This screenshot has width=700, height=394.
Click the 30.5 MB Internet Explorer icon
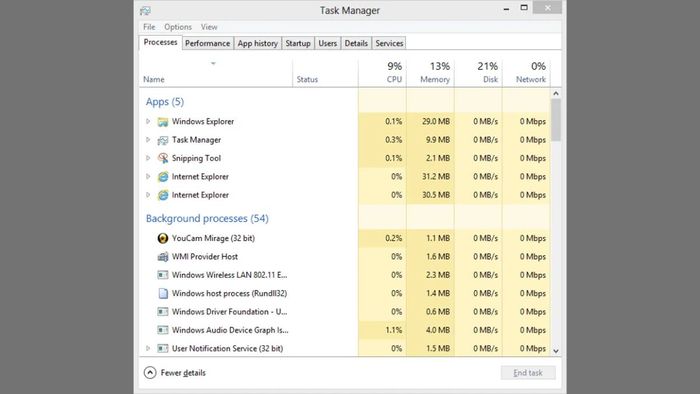coord(163,195)
